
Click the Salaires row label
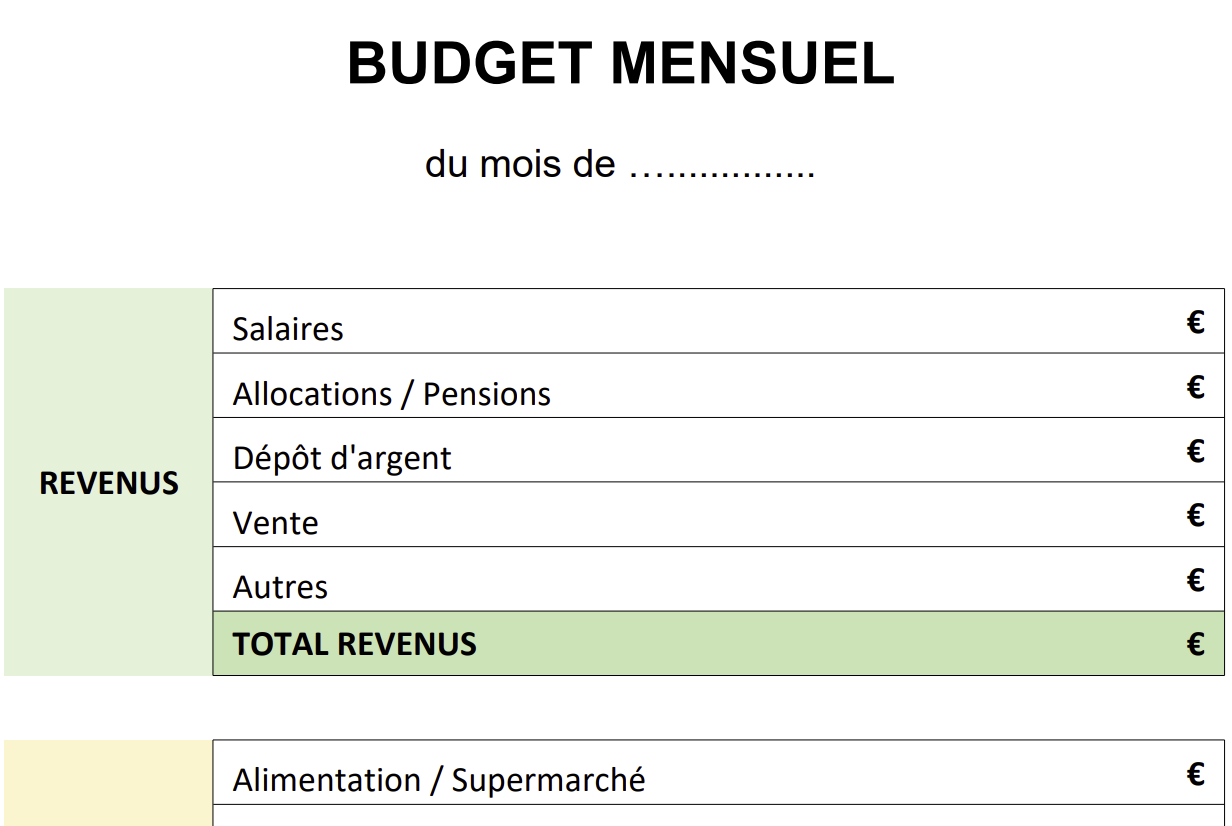click(288, 329)
